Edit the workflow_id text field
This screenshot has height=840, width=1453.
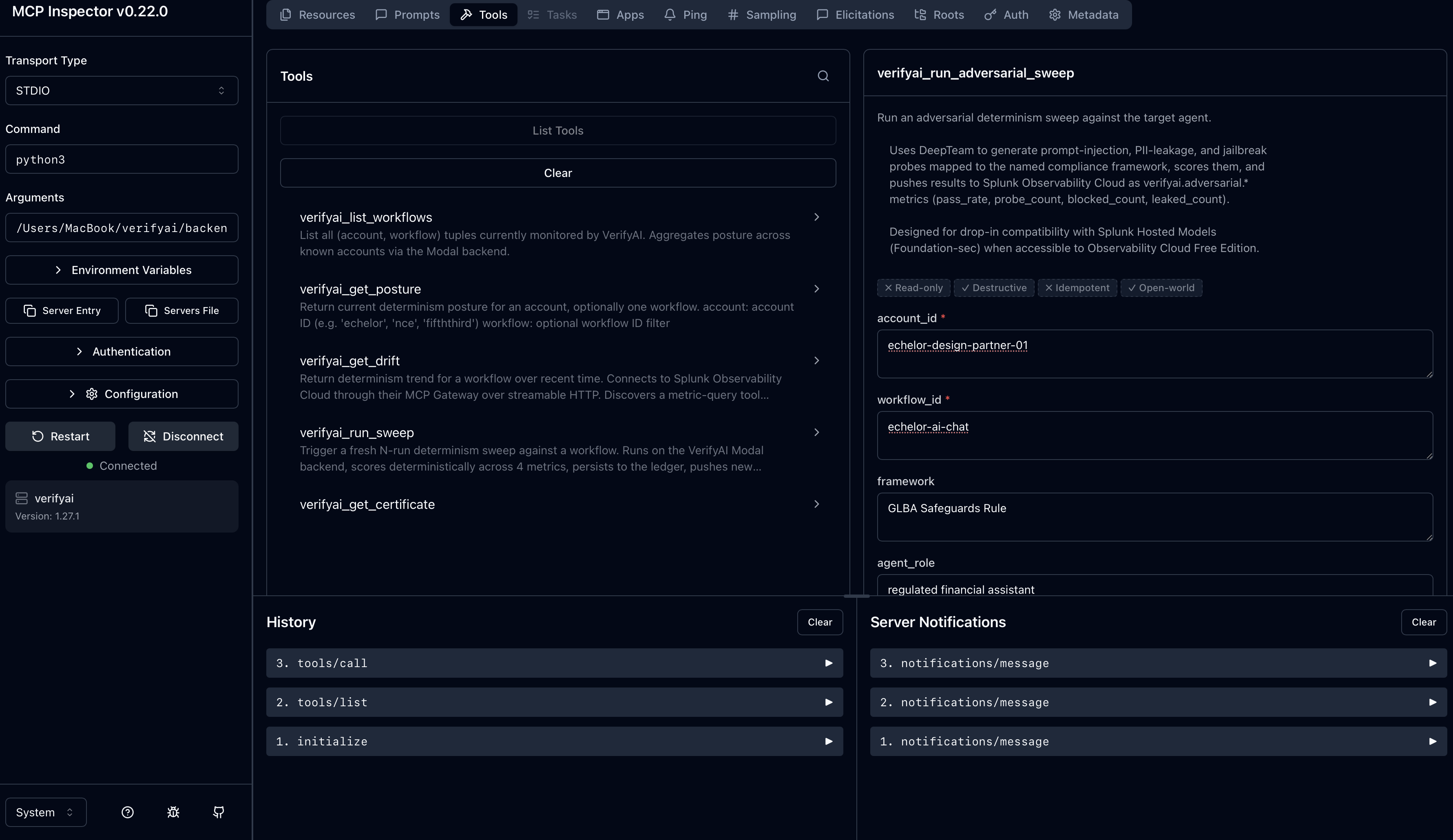point(1154,435)
